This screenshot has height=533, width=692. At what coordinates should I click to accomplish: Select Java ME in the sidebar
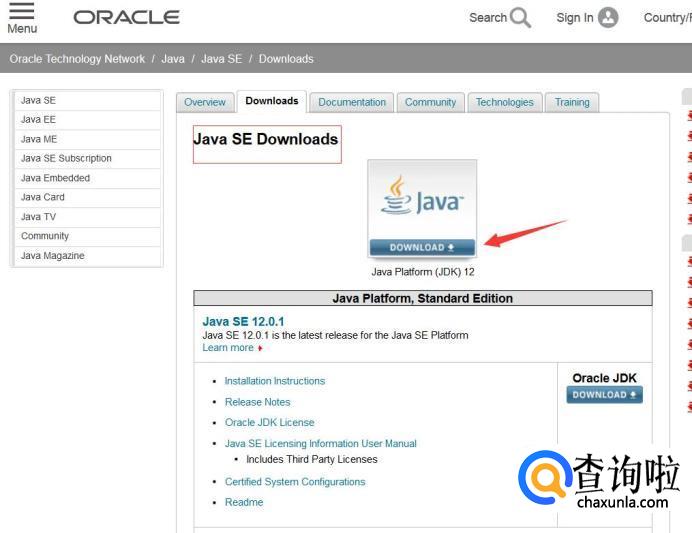(87, 139)
